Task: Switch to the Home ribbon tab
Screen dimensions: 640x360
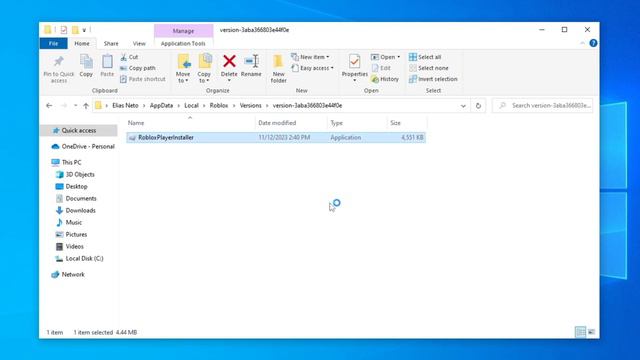Action: tap(82, 43)
